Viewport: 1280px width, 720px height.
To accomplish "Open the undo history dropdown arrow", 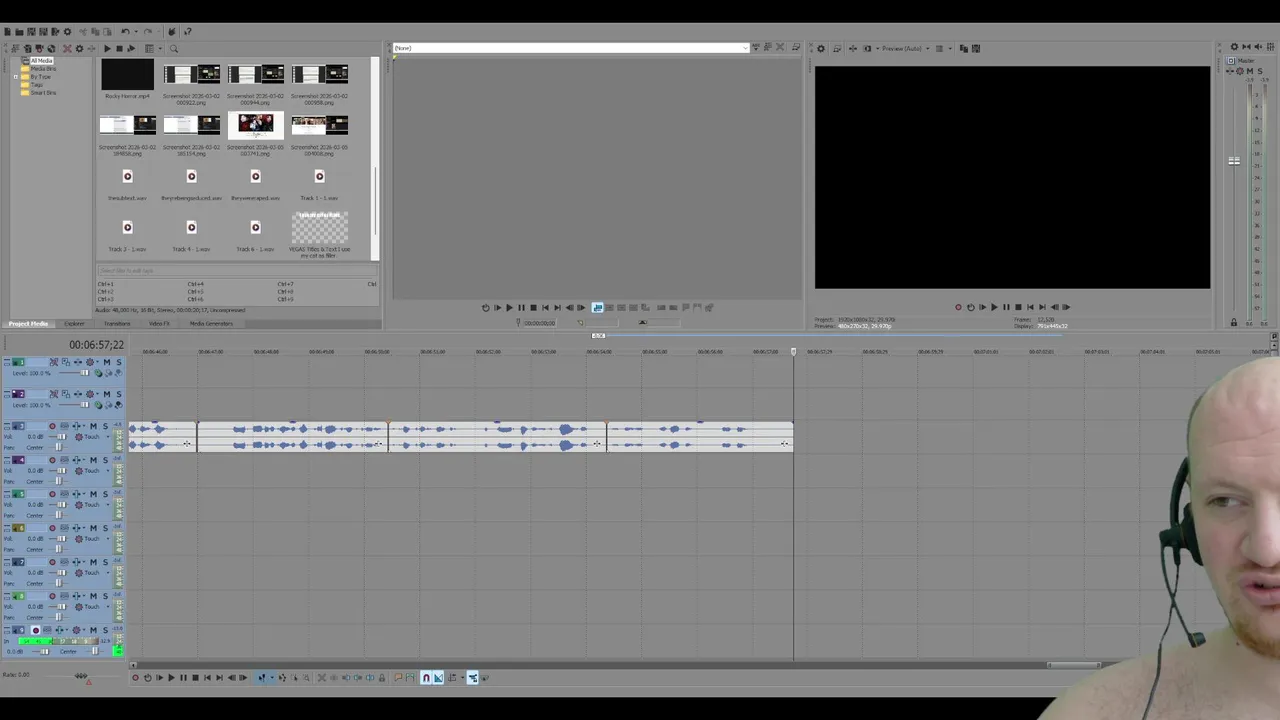I will (136, 32).
